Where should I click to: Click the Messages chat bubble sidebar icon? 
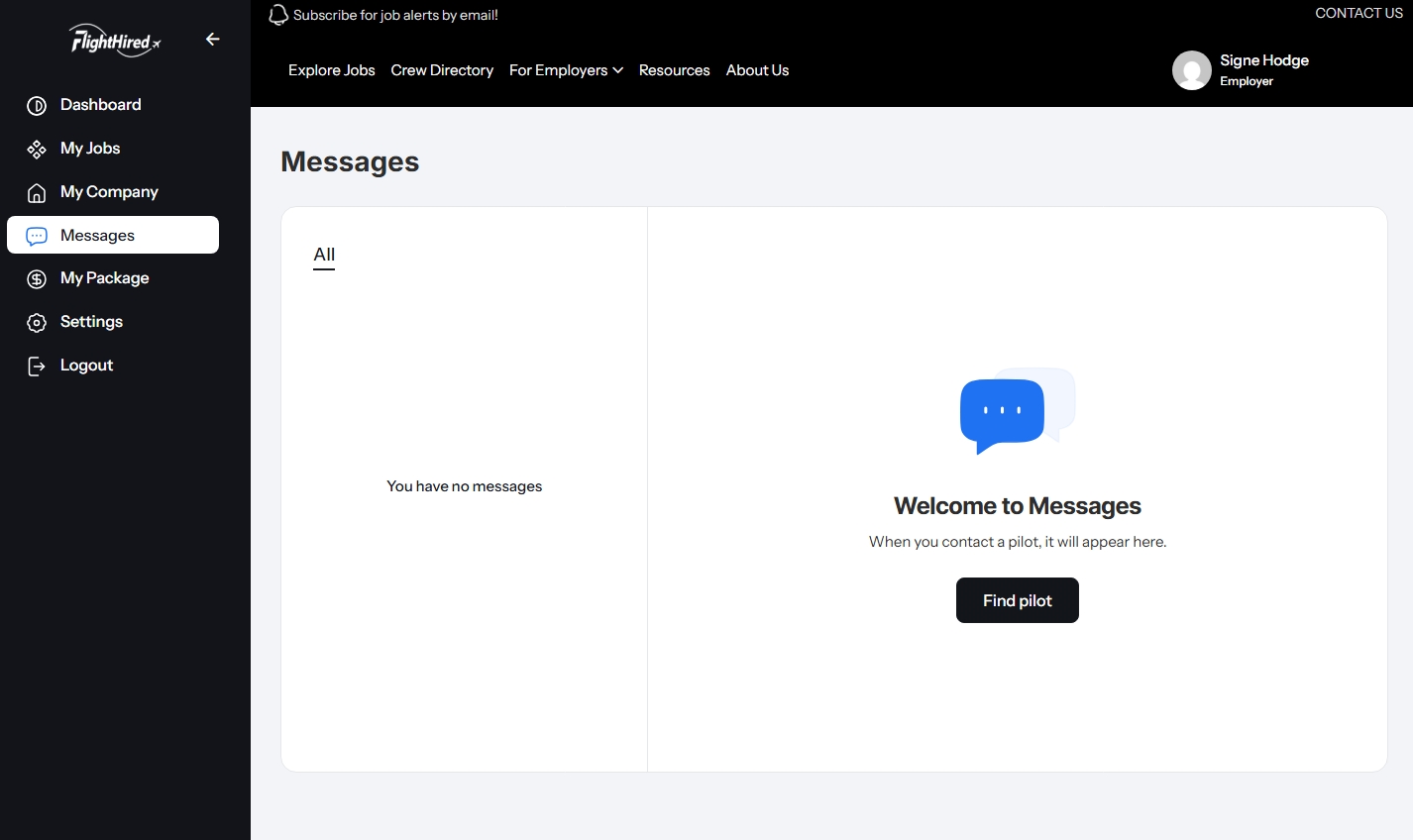pos(37,236)
